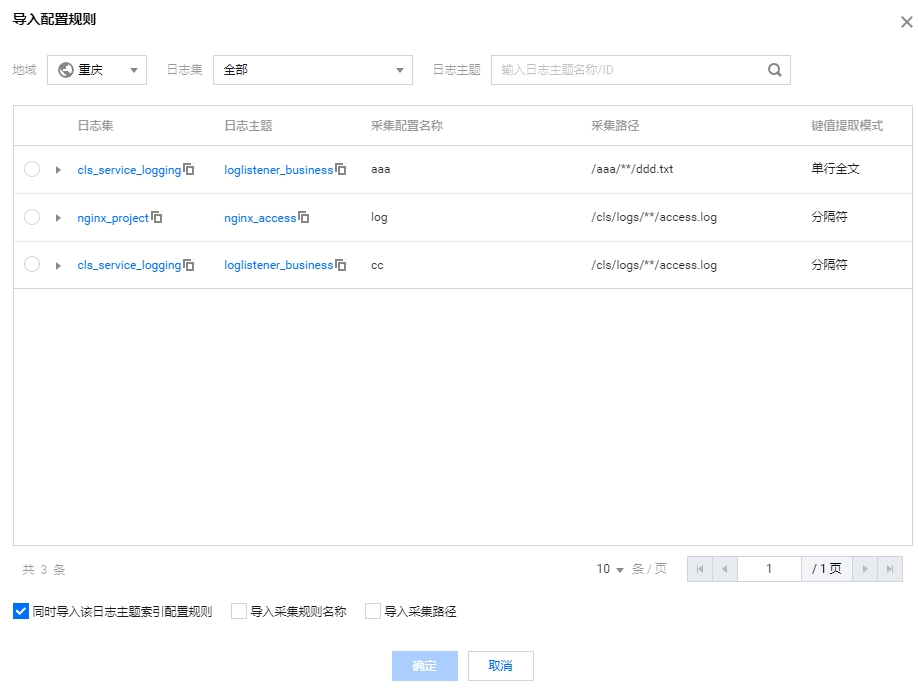The height and width of the screenshot is (693, 918).
Task: Open the 10 items per page selector
Action: click(x=610, y=569)
